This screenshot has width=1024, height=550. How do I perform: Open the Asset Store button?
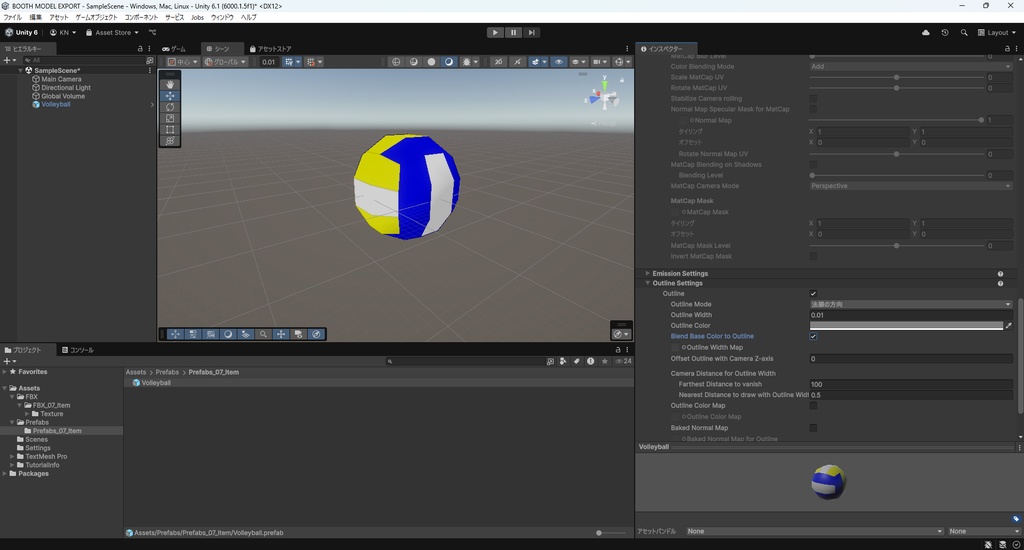click(112, 32)
